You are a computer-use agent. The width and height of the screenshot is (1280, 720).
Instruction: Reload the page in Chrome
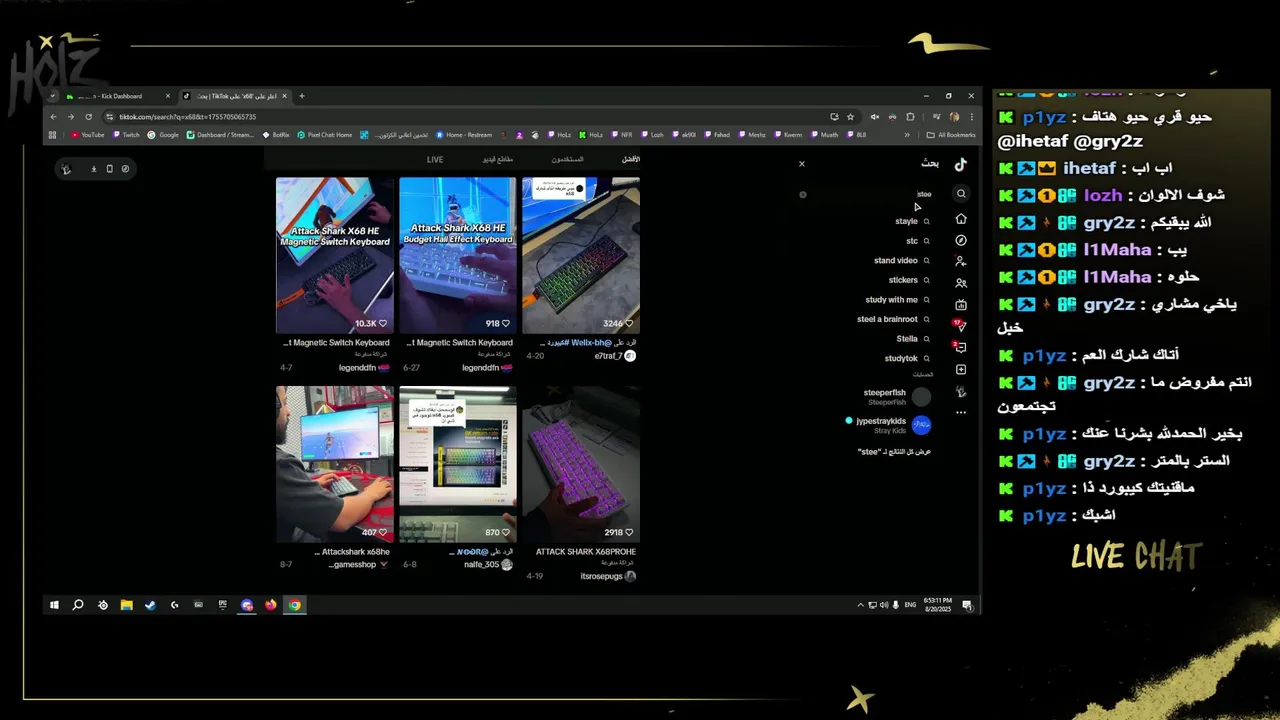(x=88, y=116)
